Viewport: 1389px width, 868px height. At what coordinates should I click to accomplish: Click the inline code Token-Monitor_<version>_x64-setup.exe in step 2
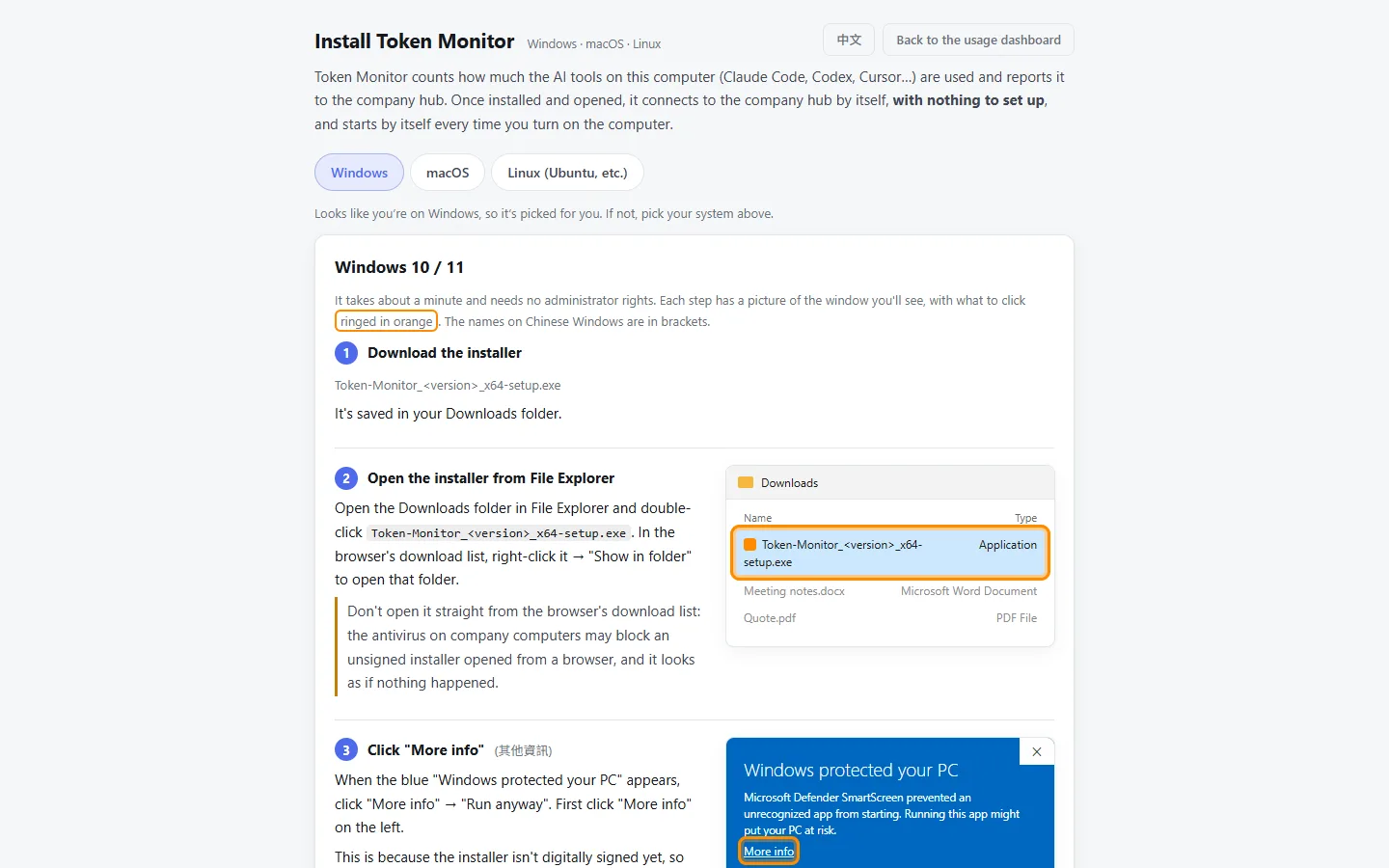(499, 533)
